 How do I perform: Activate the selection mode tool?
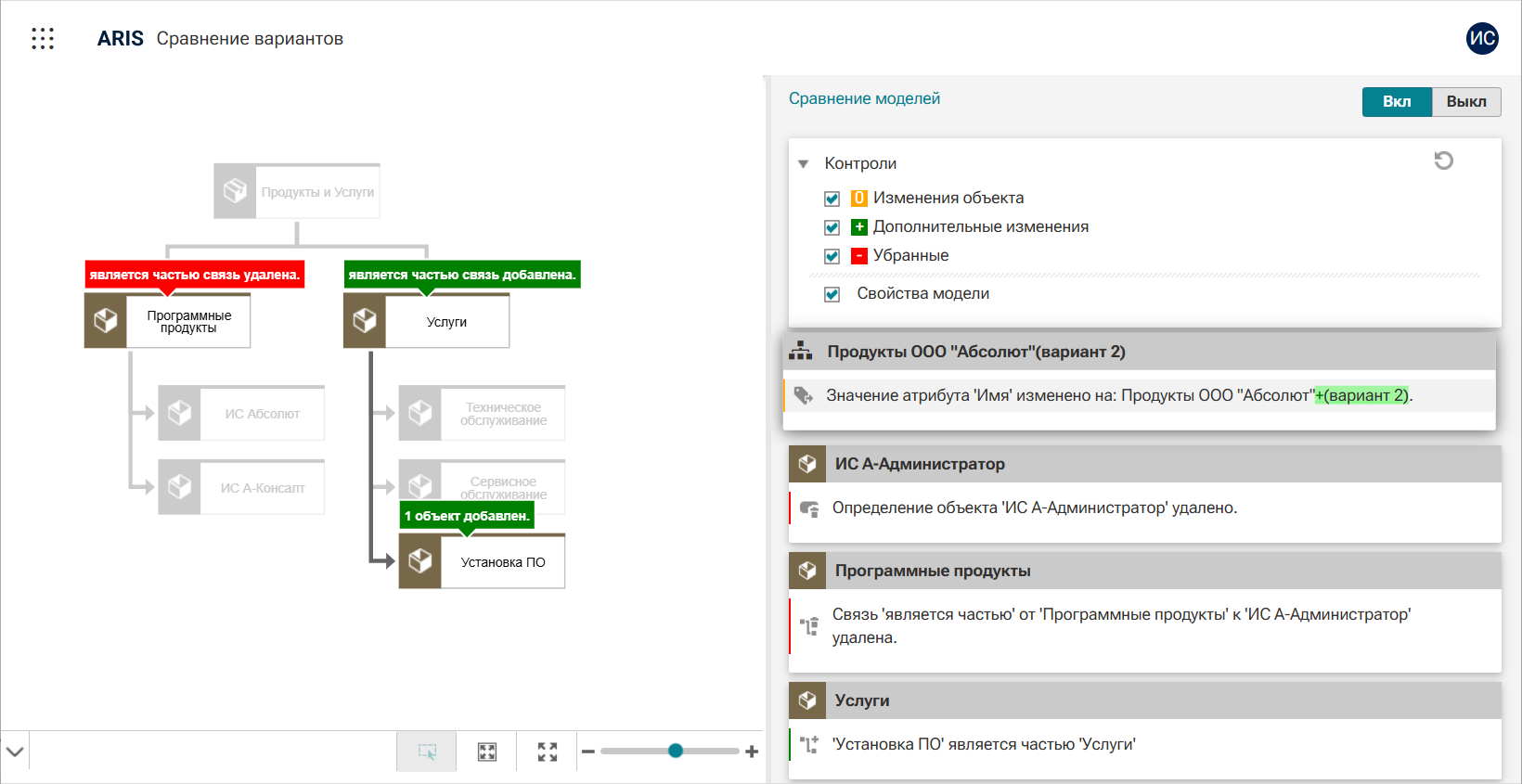click(427, 752)
